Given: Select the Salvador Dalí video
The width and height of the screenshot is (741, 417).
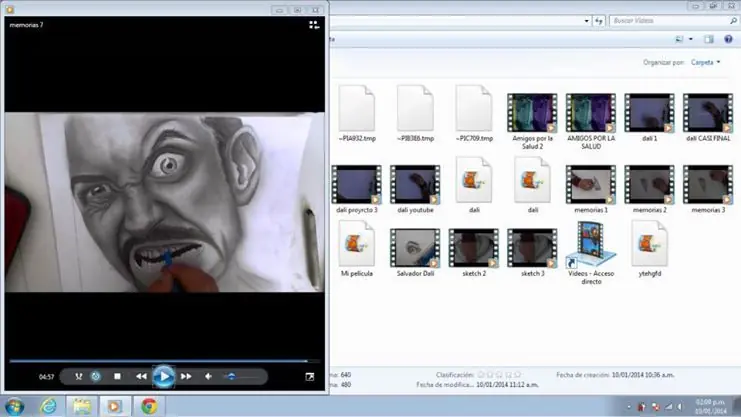Looking at the screenshot, I should tap(415, 253).
